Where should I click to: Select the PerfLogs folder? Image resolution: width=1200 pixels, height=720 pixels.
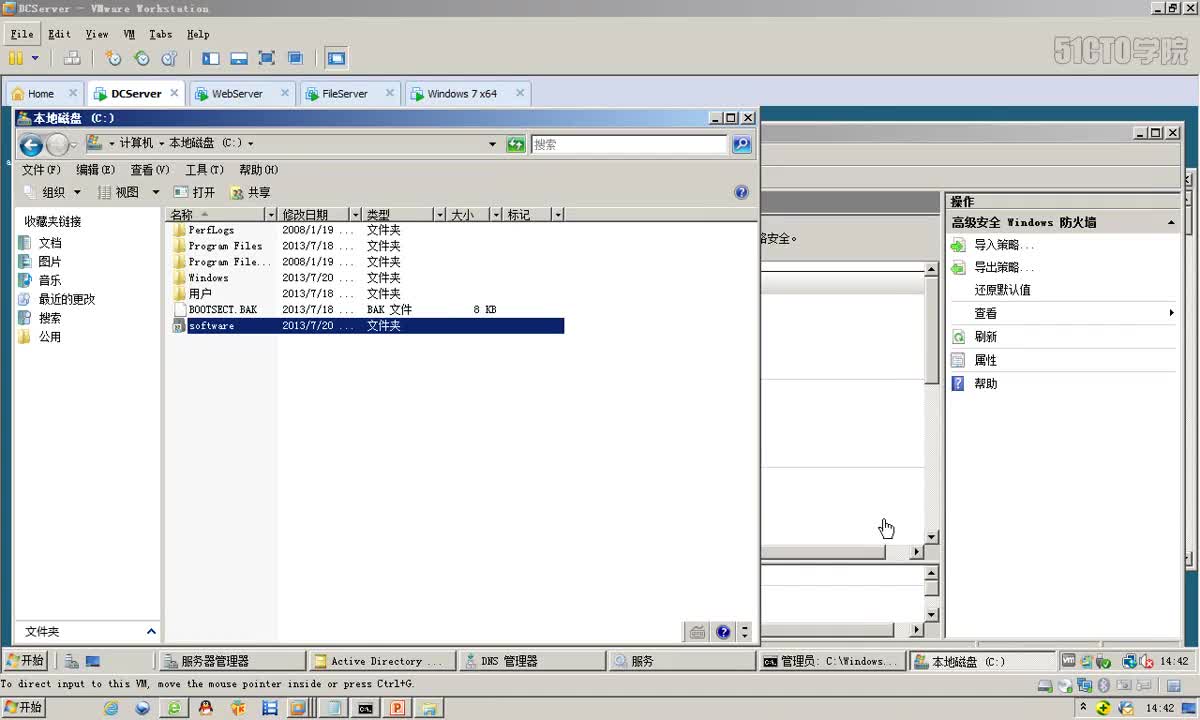point(211,230)
